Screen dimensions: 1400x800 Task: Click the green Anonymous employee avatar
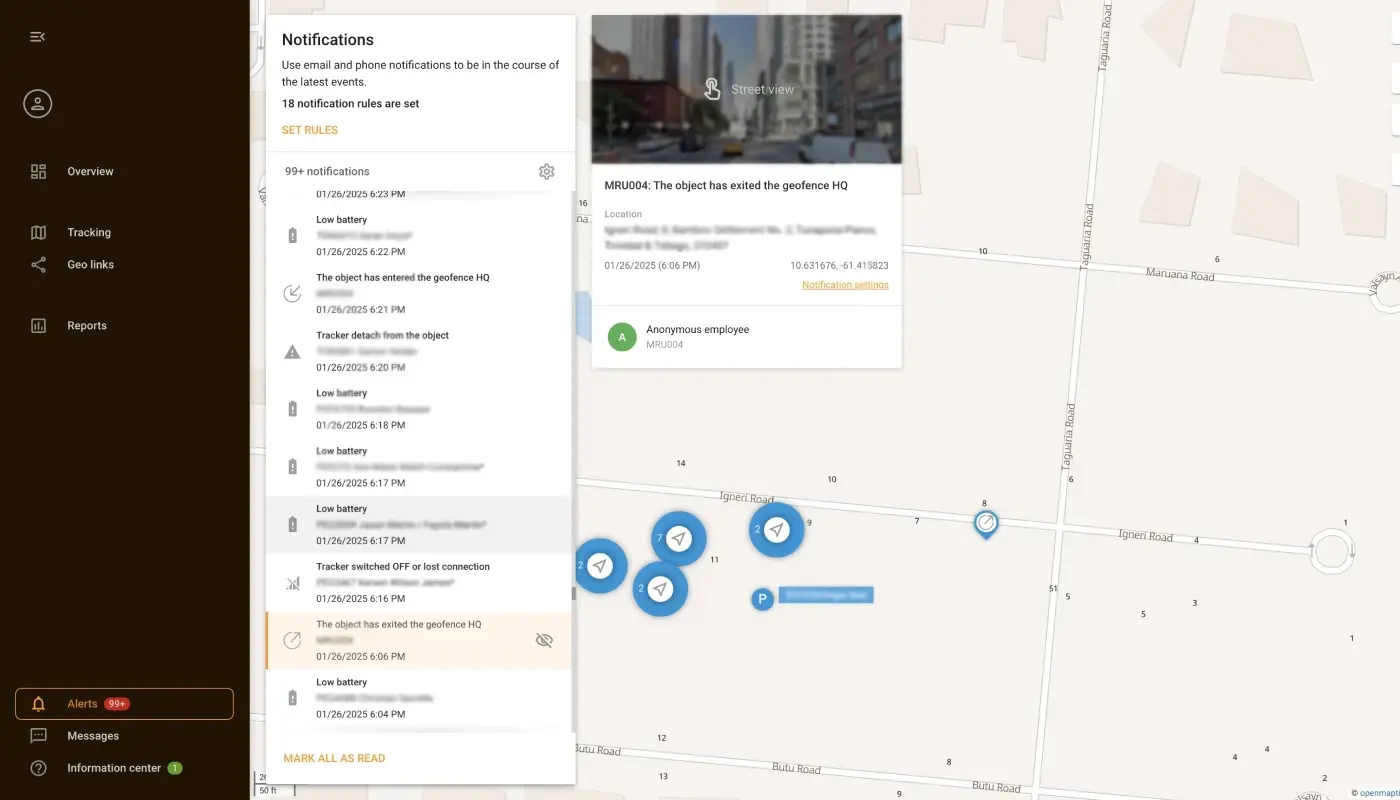(622, 337)
